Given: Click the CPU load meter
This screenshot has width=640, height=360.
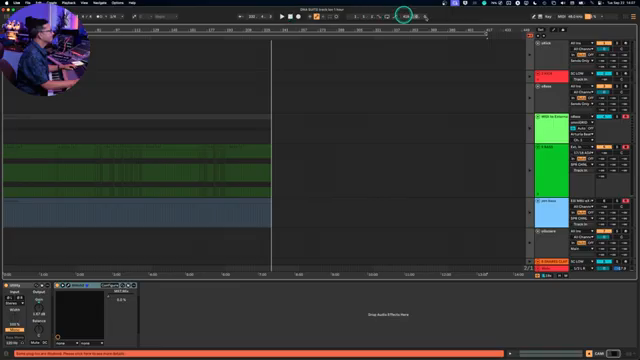Looking at the screenshot, I should tap(591, 17).
